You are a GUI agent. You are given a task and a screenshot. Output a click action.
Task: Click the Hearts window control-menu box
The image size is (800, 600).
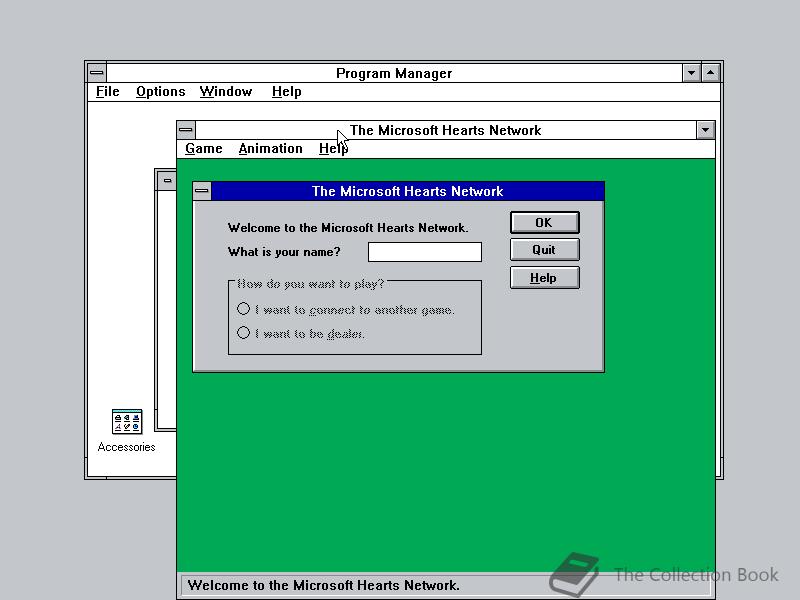[x=185, y=129]
